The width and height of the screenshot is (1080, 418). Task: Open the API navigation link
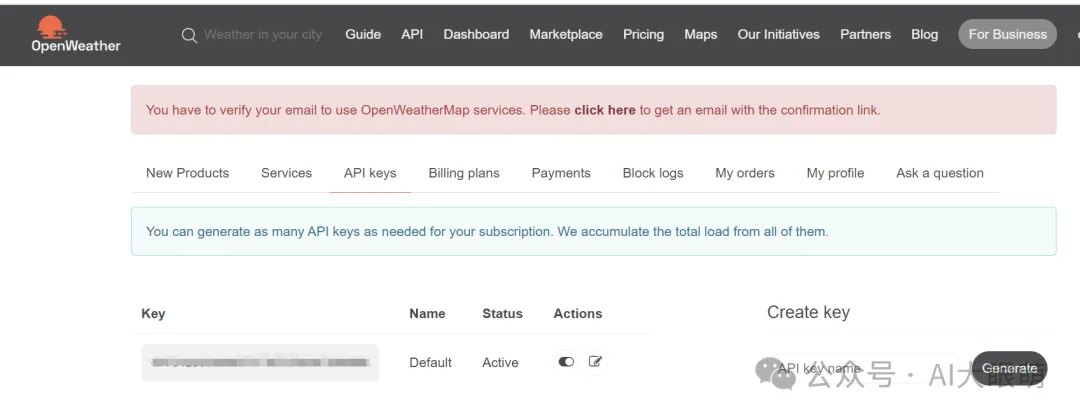click(x=412, y=34)
